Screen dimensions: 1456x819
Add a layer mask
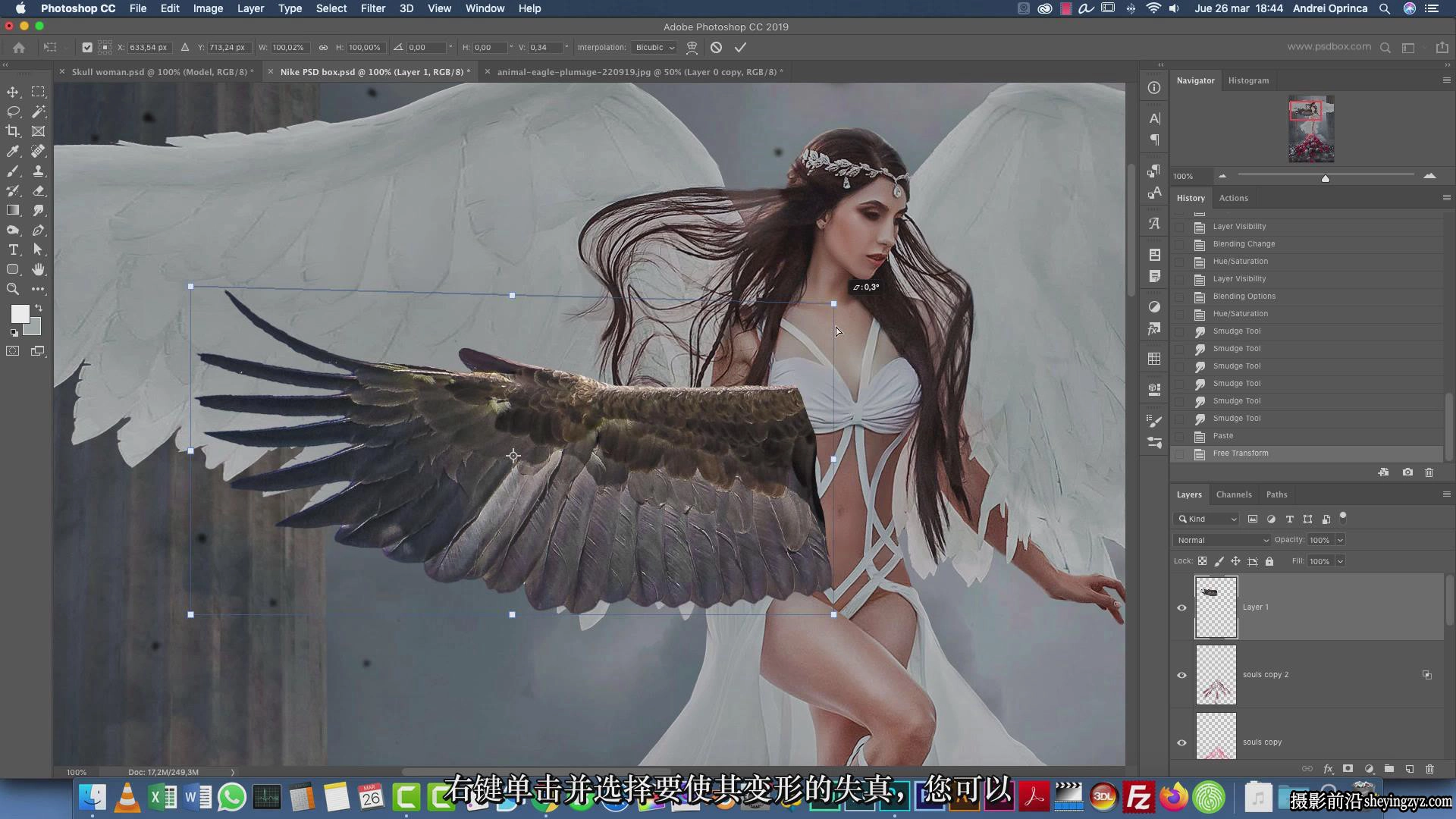click(1348, 768)
